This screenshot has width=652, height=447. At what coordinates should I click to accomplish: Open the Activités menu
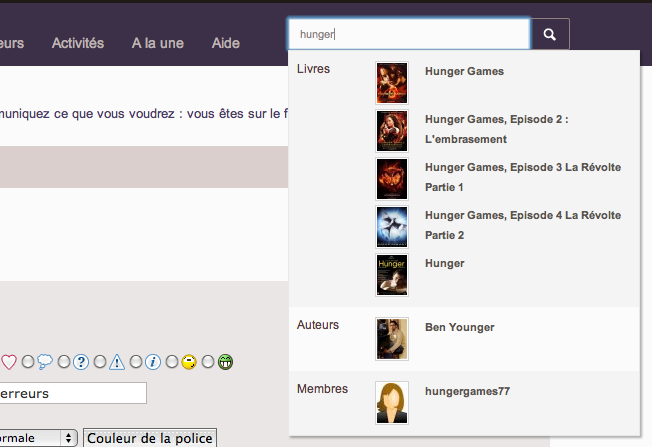tap(78, 43)
